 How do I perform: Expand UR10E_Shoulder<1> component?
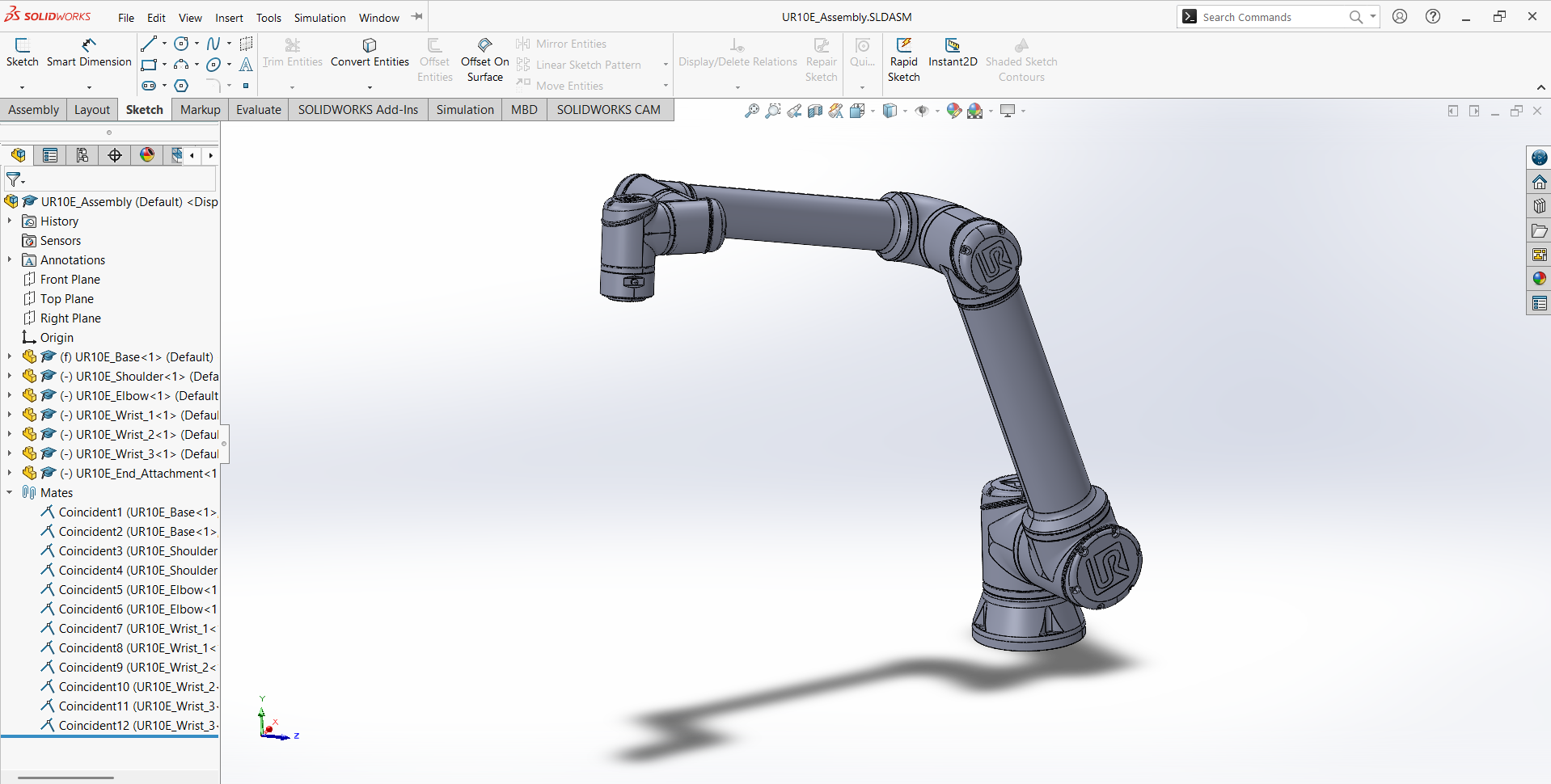click(10, 376)
